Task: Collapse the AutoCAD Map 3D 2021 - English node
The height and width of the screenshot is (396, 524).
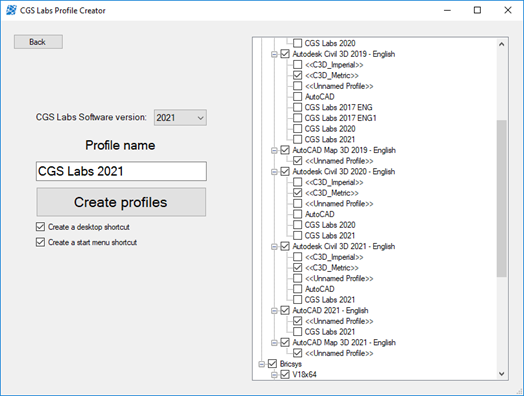Action: pos(274,343)
